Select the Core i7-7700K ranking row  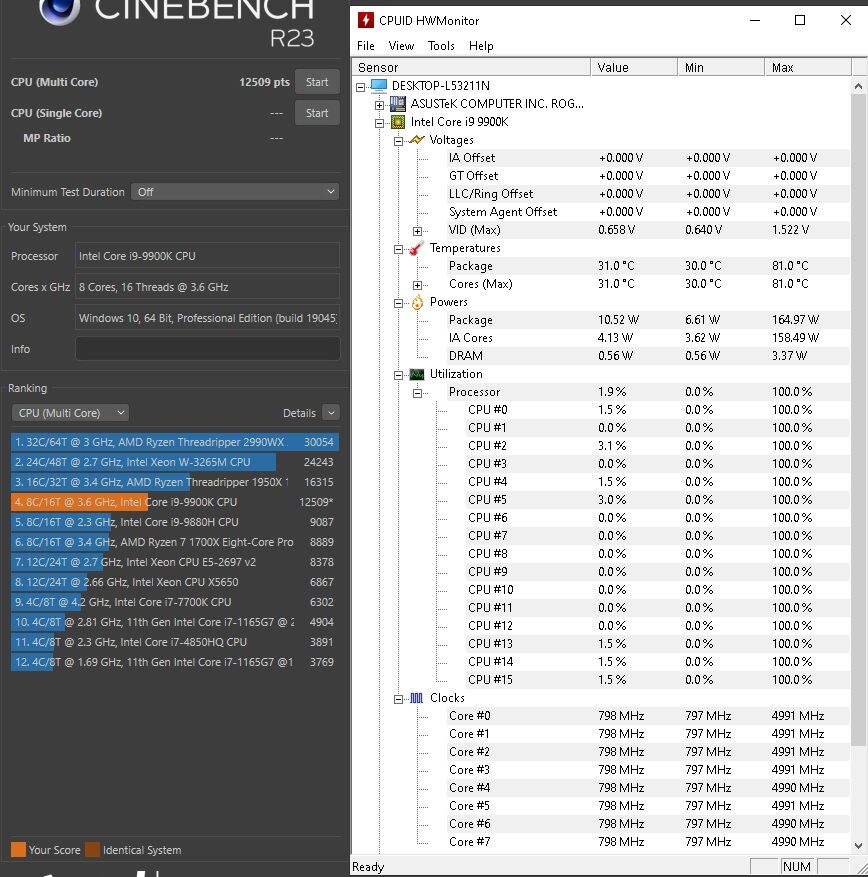174,602
